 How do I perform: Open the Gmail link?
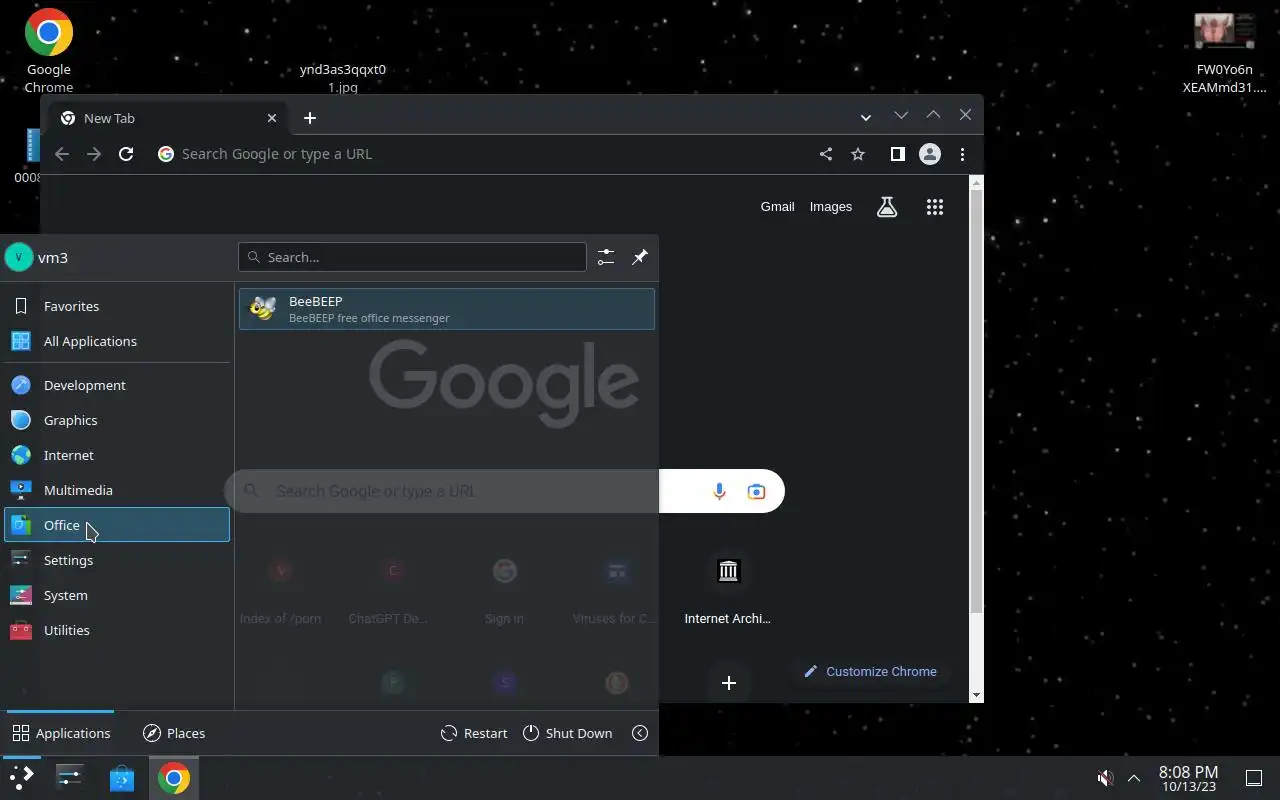[x=777, y=207]
